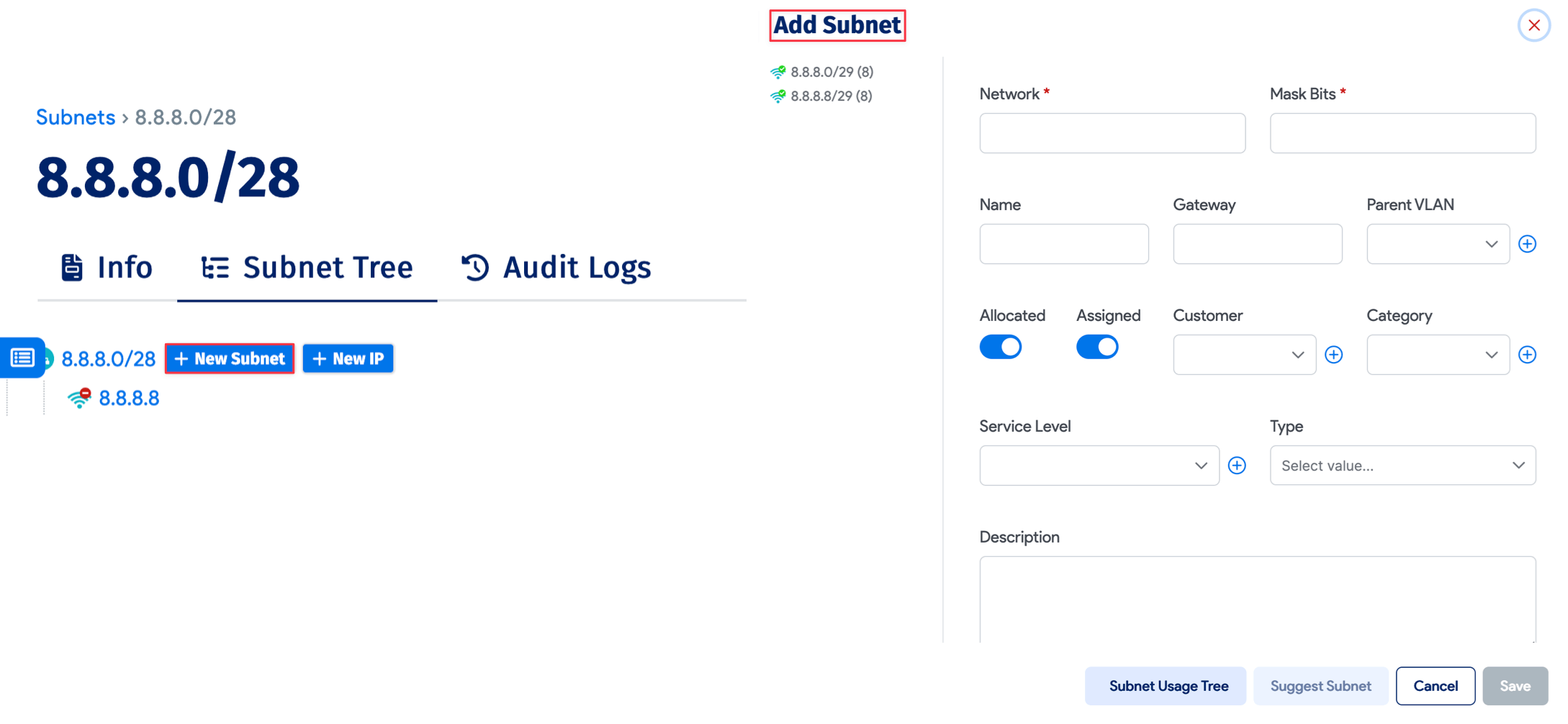Click the plus icon next to Category
The width and height of the screenshot is (1568, 724).
tap(1528, 354)
